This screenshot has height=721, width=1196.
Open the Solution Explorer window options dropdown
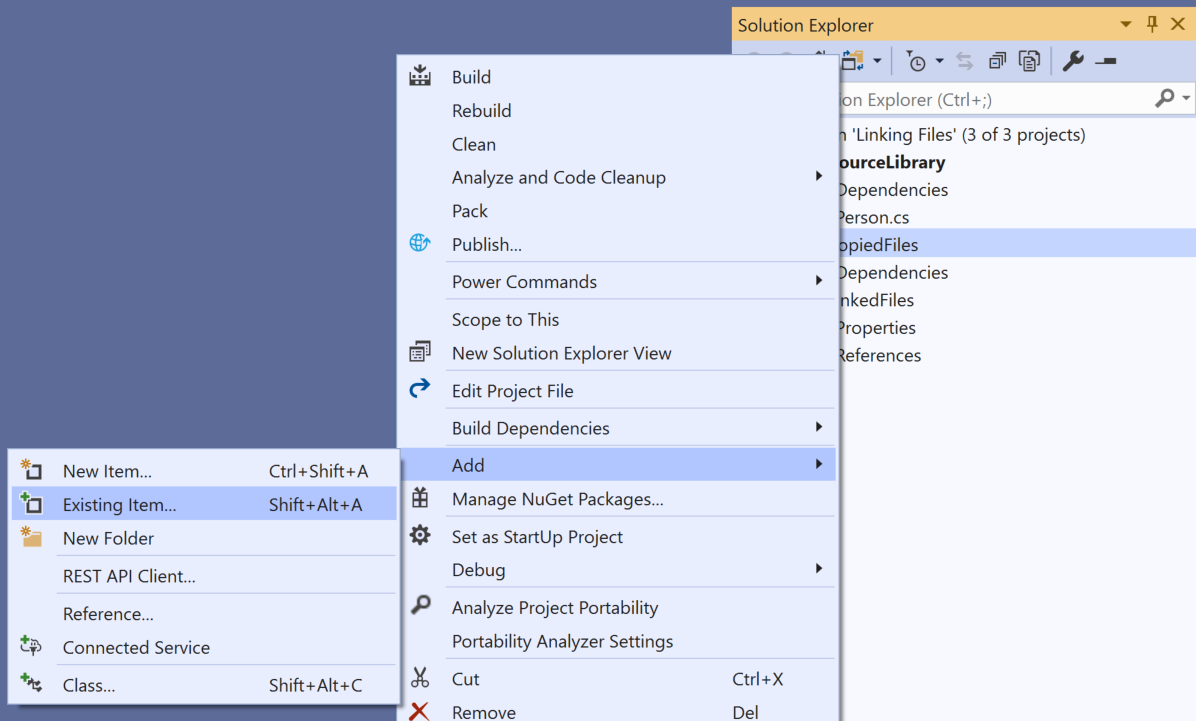[x=1126, y=24]
